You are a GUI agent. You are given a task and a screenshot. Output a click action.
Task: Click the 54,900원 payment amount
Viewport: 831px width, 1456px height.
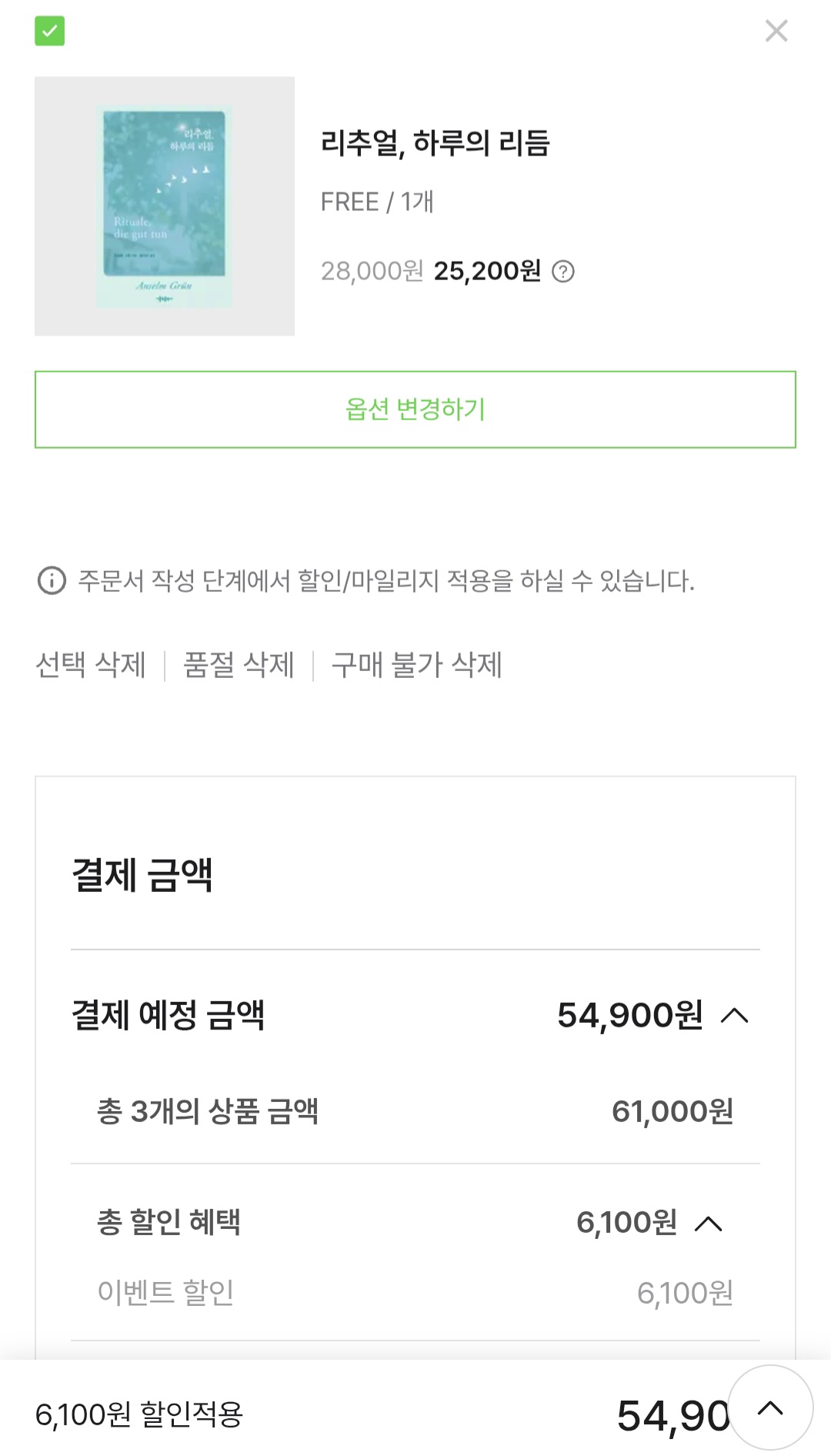coord(629,1016)
